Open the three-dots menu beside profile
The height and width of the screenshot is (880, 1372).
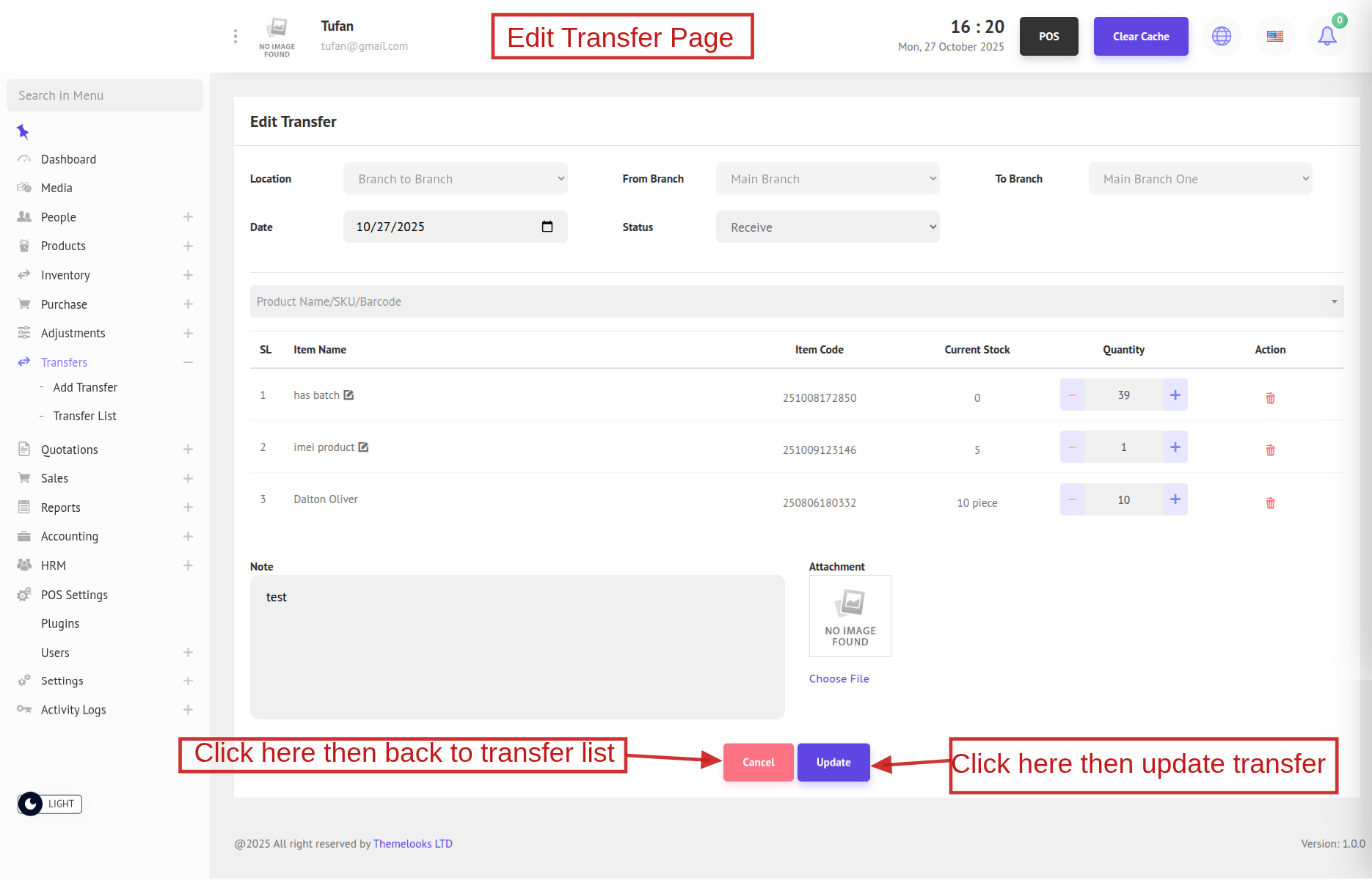[x=236, y=37]
